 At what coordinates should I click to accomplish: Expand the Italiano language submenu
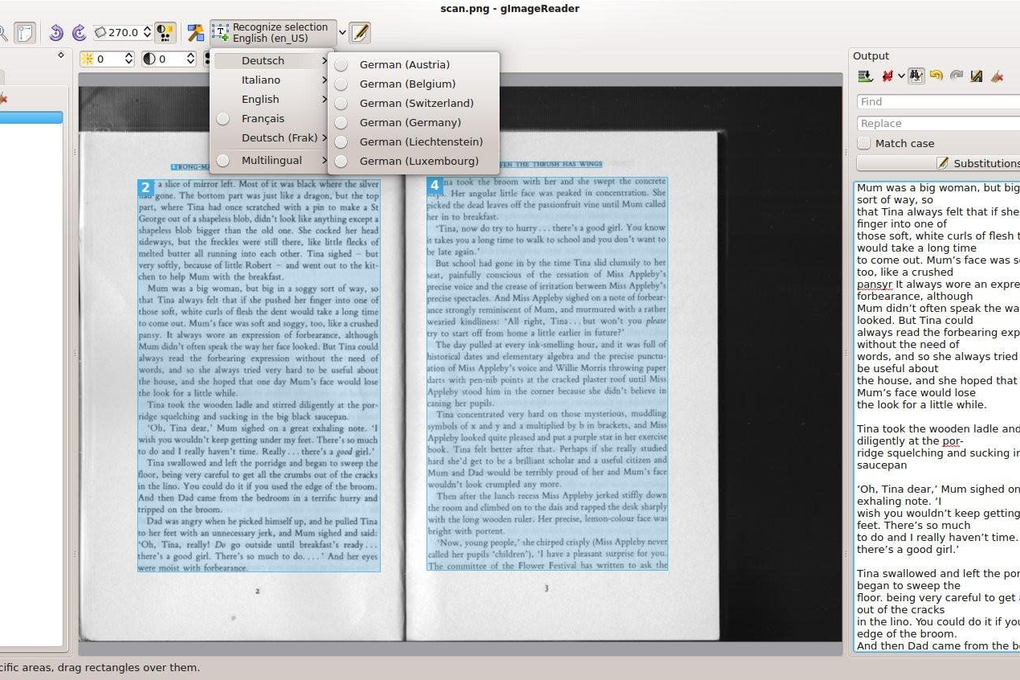(x=272, y=80)
